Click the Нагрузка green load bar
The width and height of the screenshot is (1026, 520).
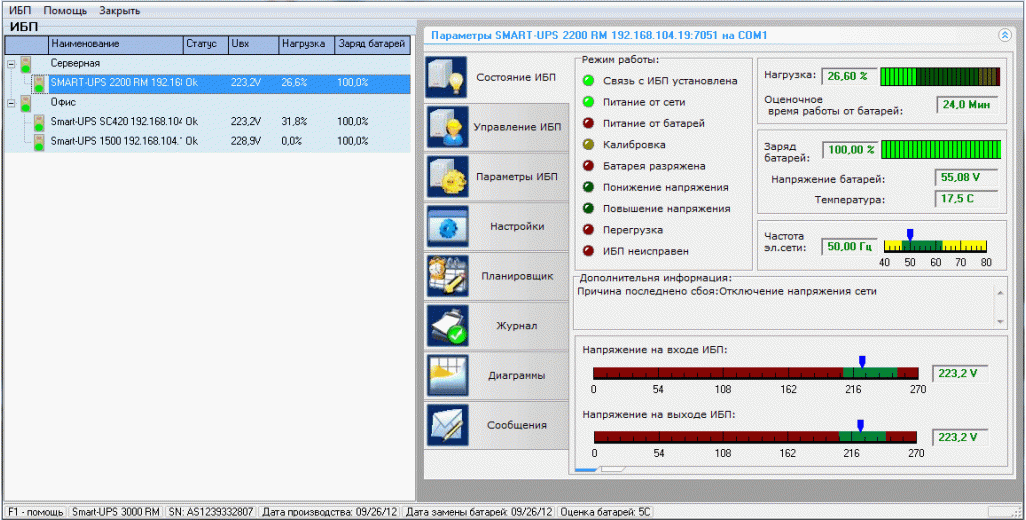point(940,77)
